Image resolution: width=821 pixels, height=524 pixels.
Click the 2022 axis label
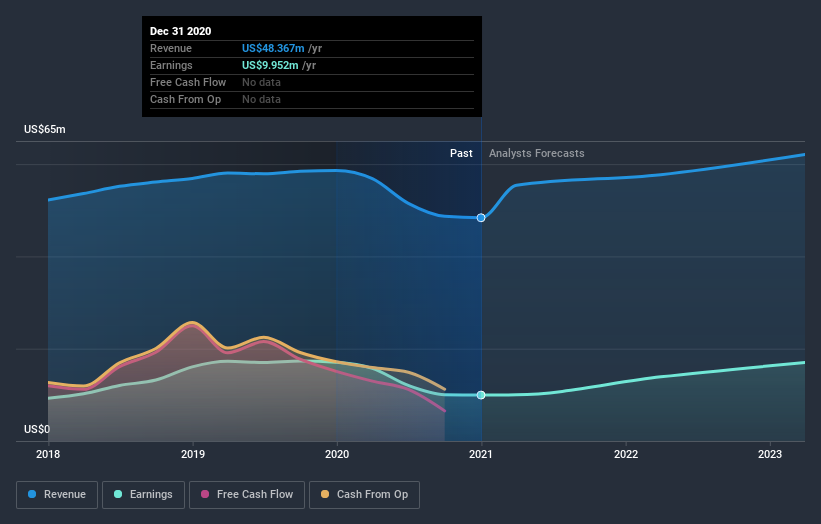point(626,454)
